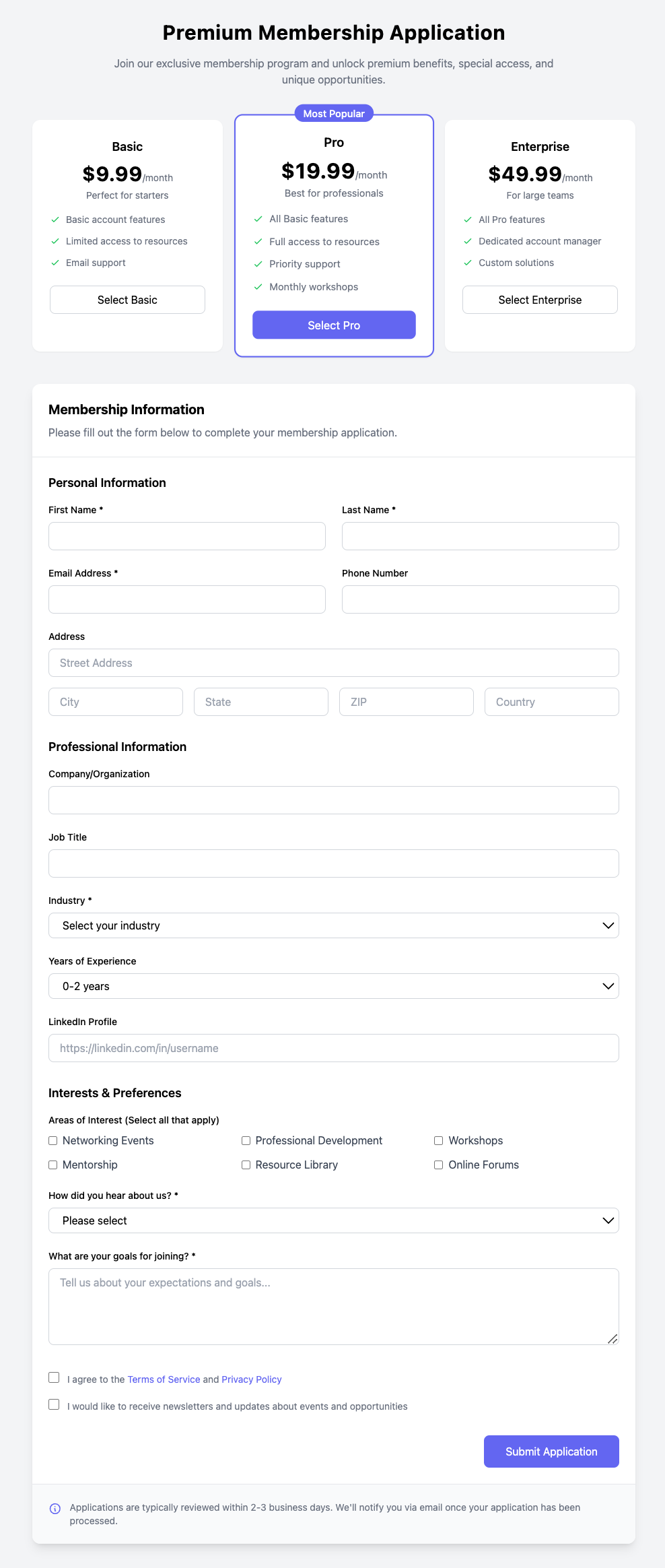Viewport: 665px width, 1568px height.
Task: Click the $19.99 Pro price
Action: coord(318,171)
